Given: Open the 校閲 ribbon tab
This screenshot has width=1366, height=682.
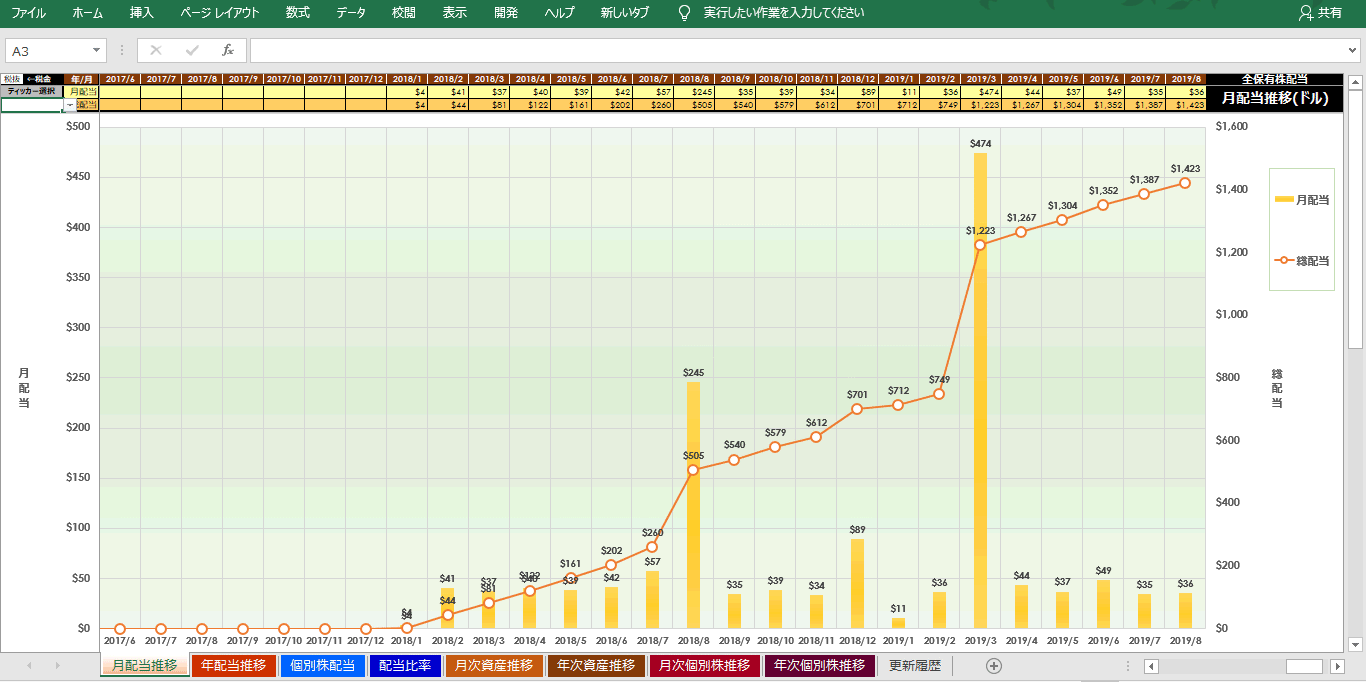Looking at the screenshot, I should [x=404, y=13].
